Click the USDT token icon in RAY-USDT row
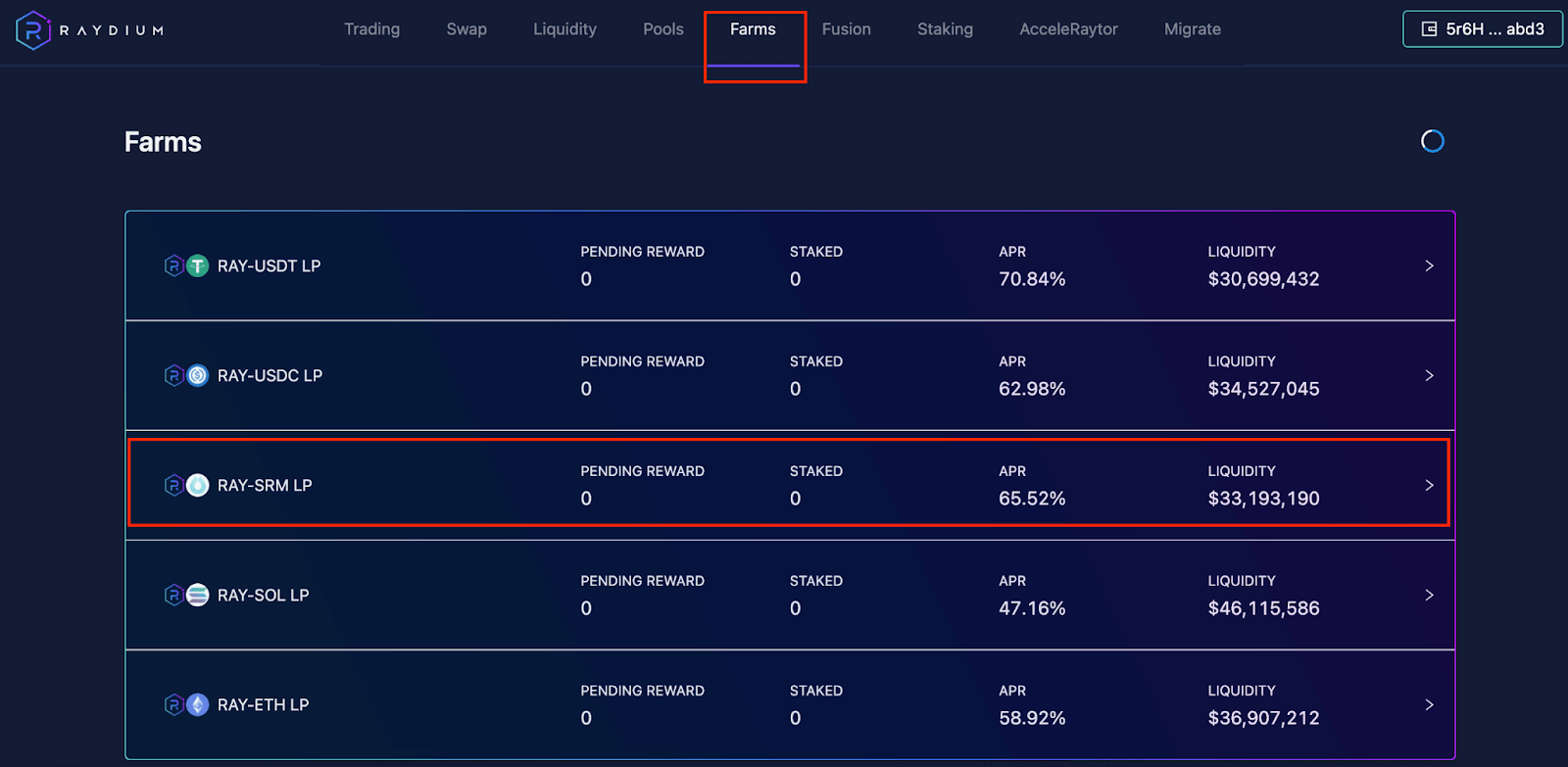 coord(198,265)
